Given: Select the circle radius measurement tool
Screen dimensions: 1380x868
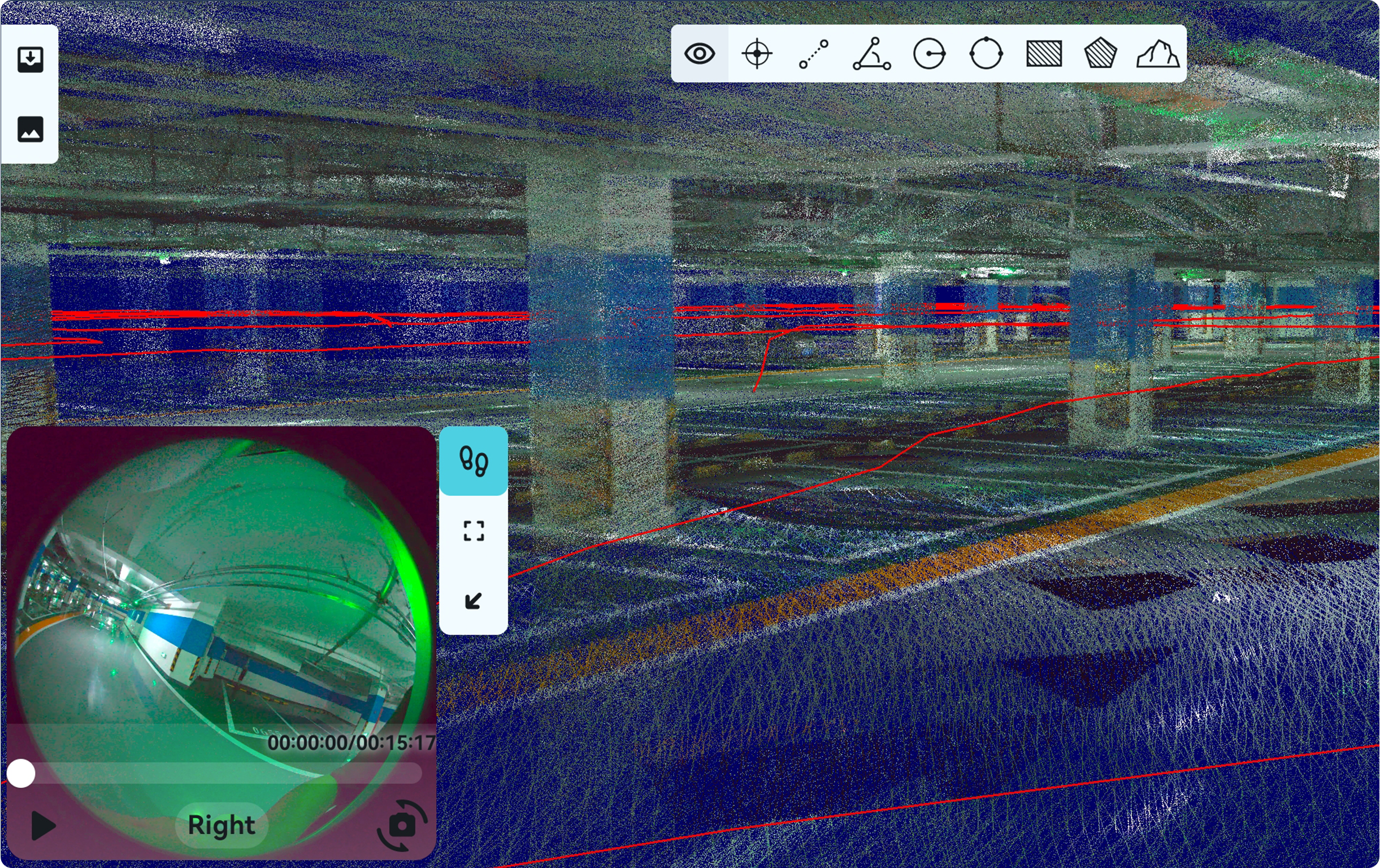Looking at the screenshot, I should (x=928, y=54).
